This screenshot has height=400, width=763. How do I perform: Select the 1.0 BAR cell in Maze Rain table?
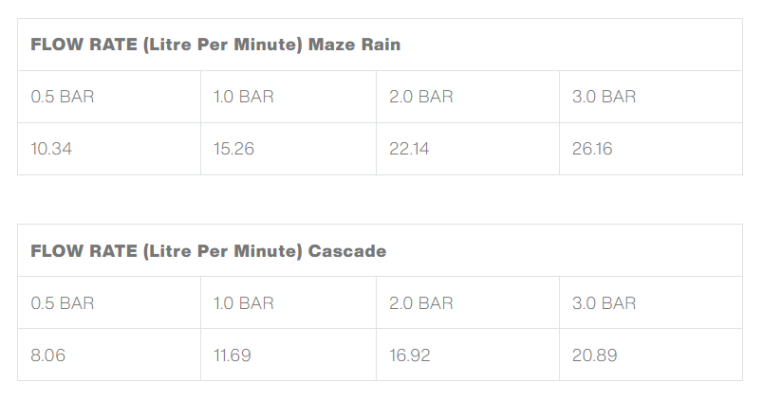(x=243, y=97)
